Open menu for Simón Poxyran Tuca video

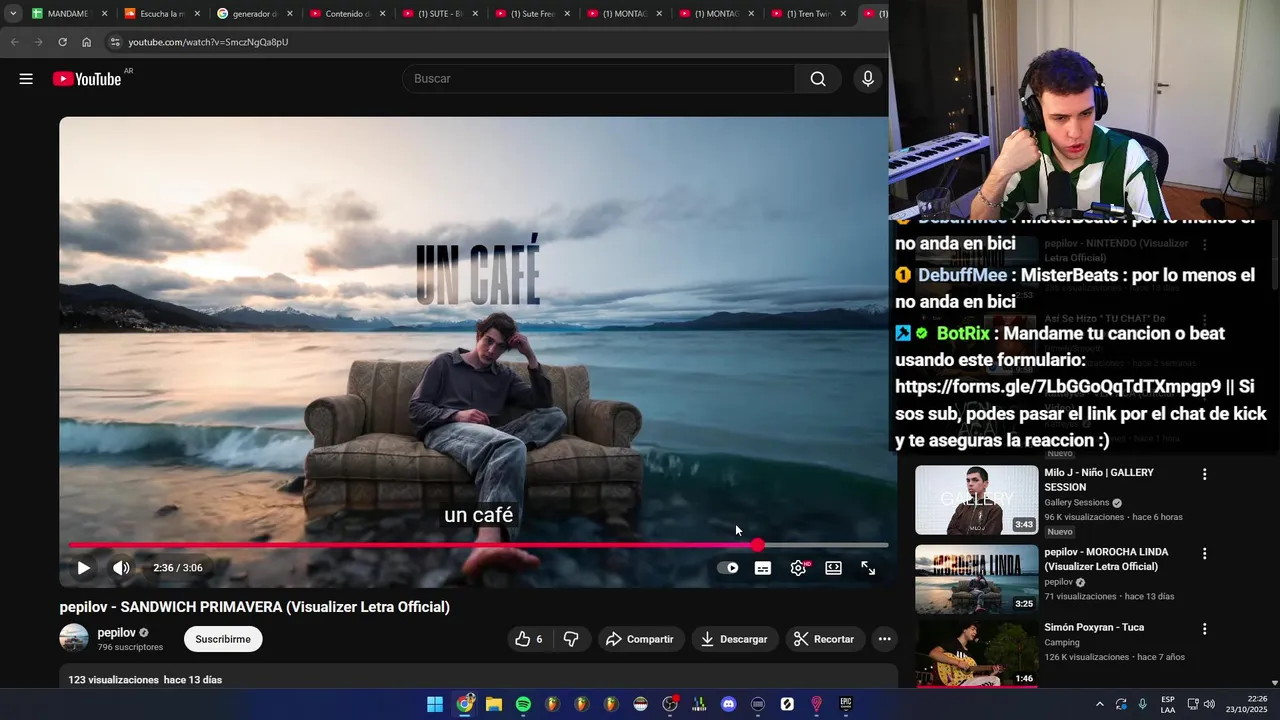(x=1204, y=629)
